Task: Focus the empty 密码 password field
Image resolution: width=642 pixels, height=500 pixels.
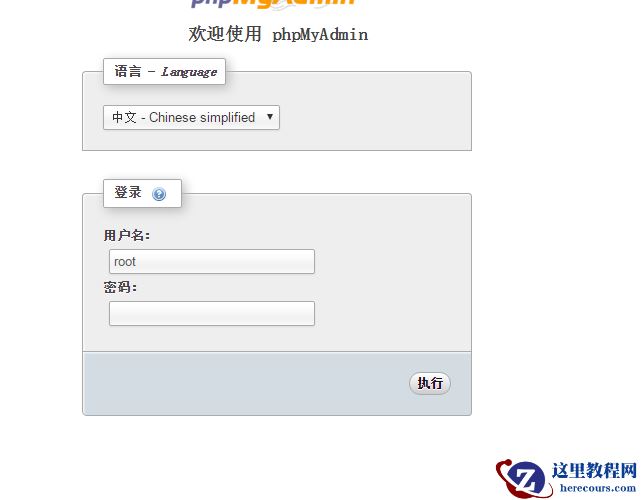Action: click(212, 313)
